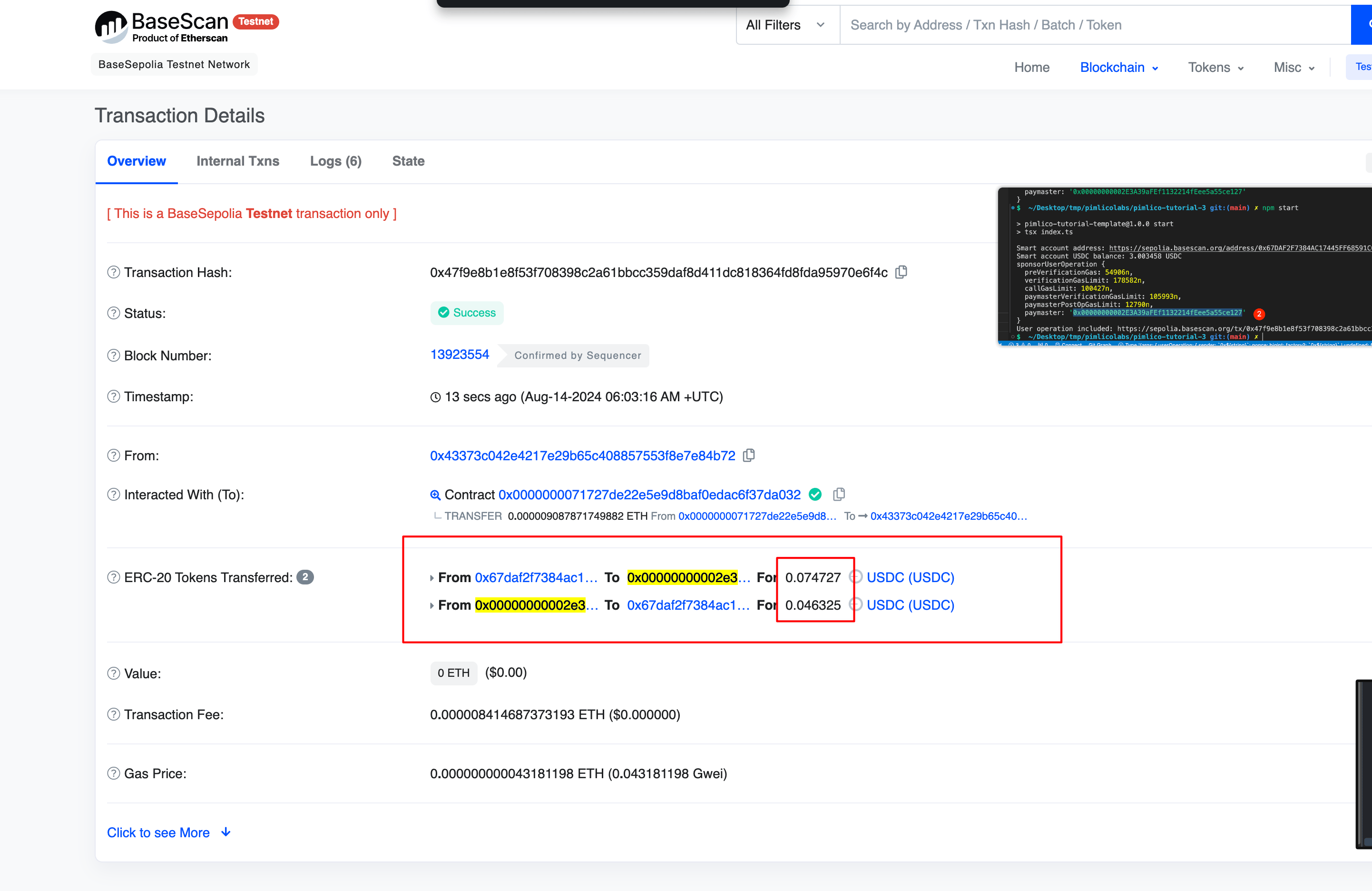Click the BaseScan logo
Image resolution: width=1372 pixels, height=891 pixels.
point(162,27)
